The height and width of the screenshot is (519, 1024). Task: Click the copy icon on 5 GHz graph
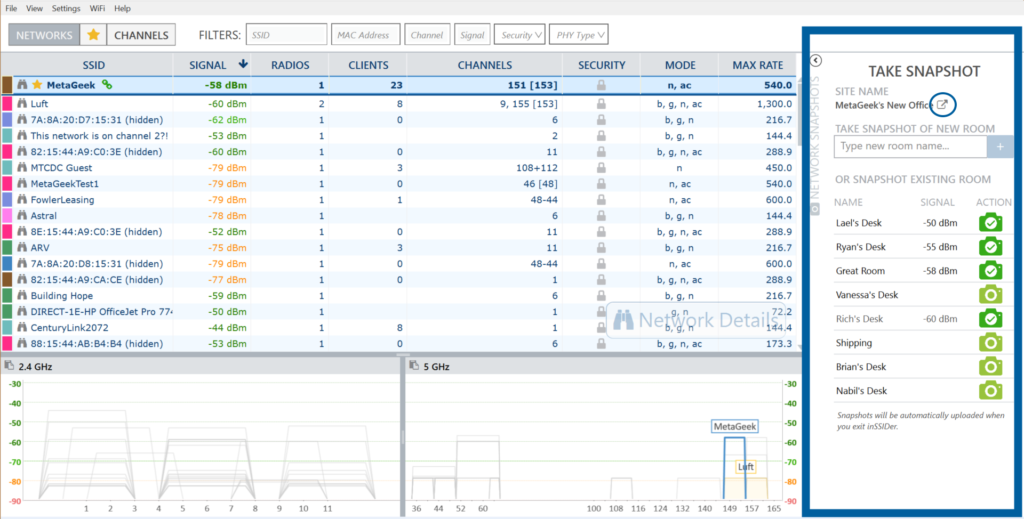tap(413, 366)
